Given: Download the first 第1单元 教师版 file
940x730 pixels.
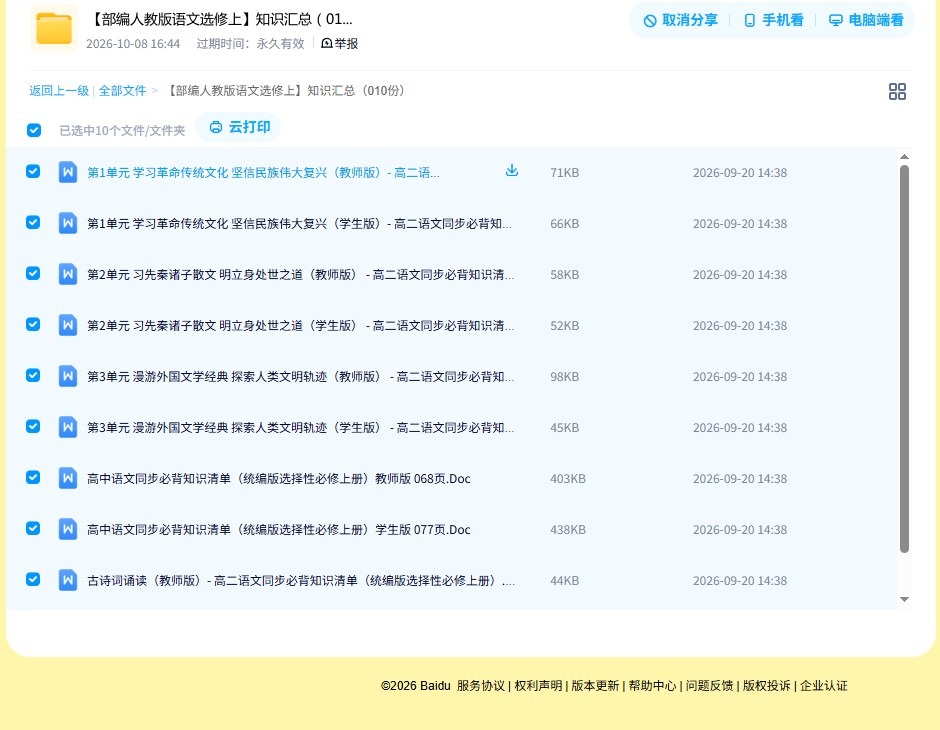Looking at the screenshot, I should point(511,171).
